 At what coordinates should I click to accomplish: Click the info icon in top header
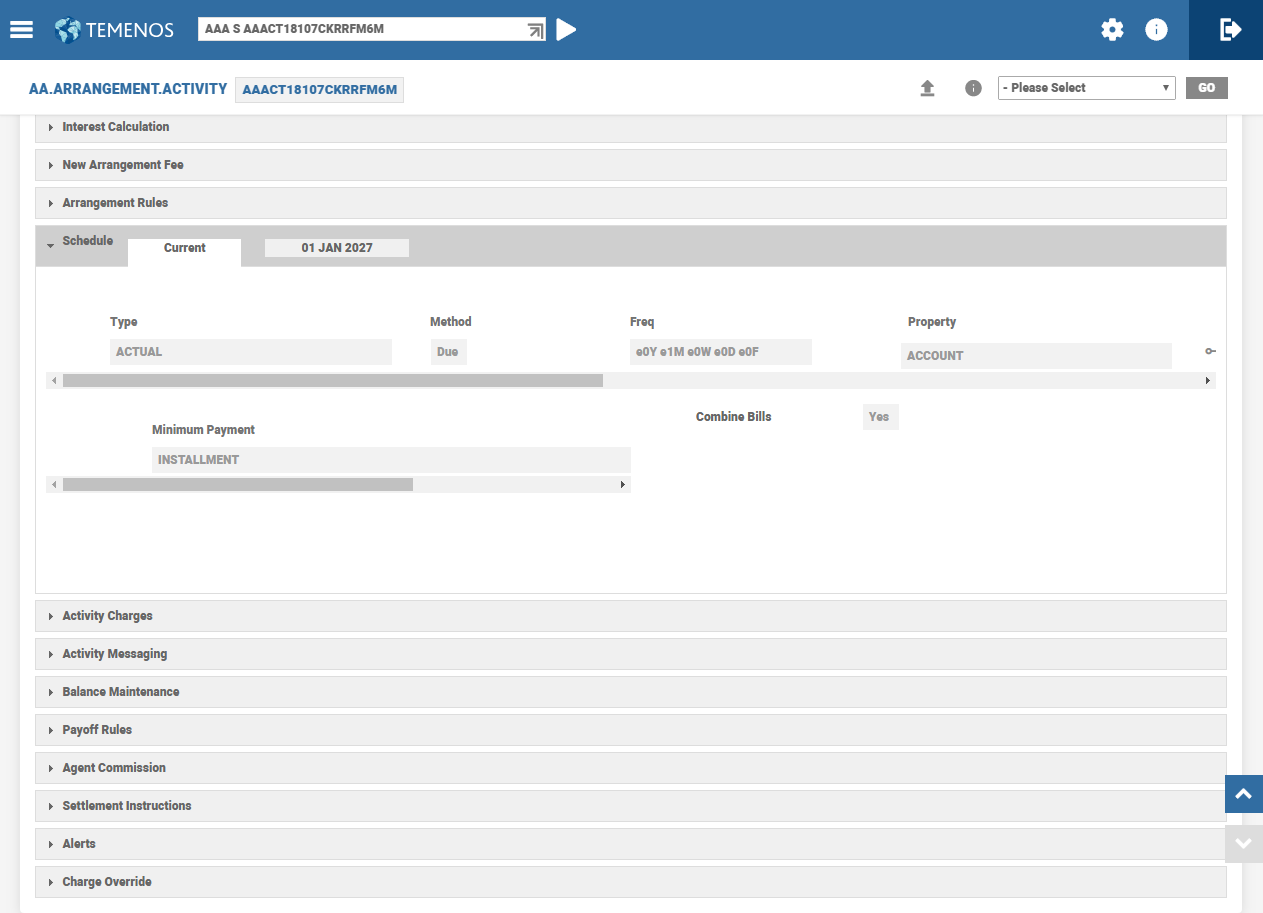1156,30
